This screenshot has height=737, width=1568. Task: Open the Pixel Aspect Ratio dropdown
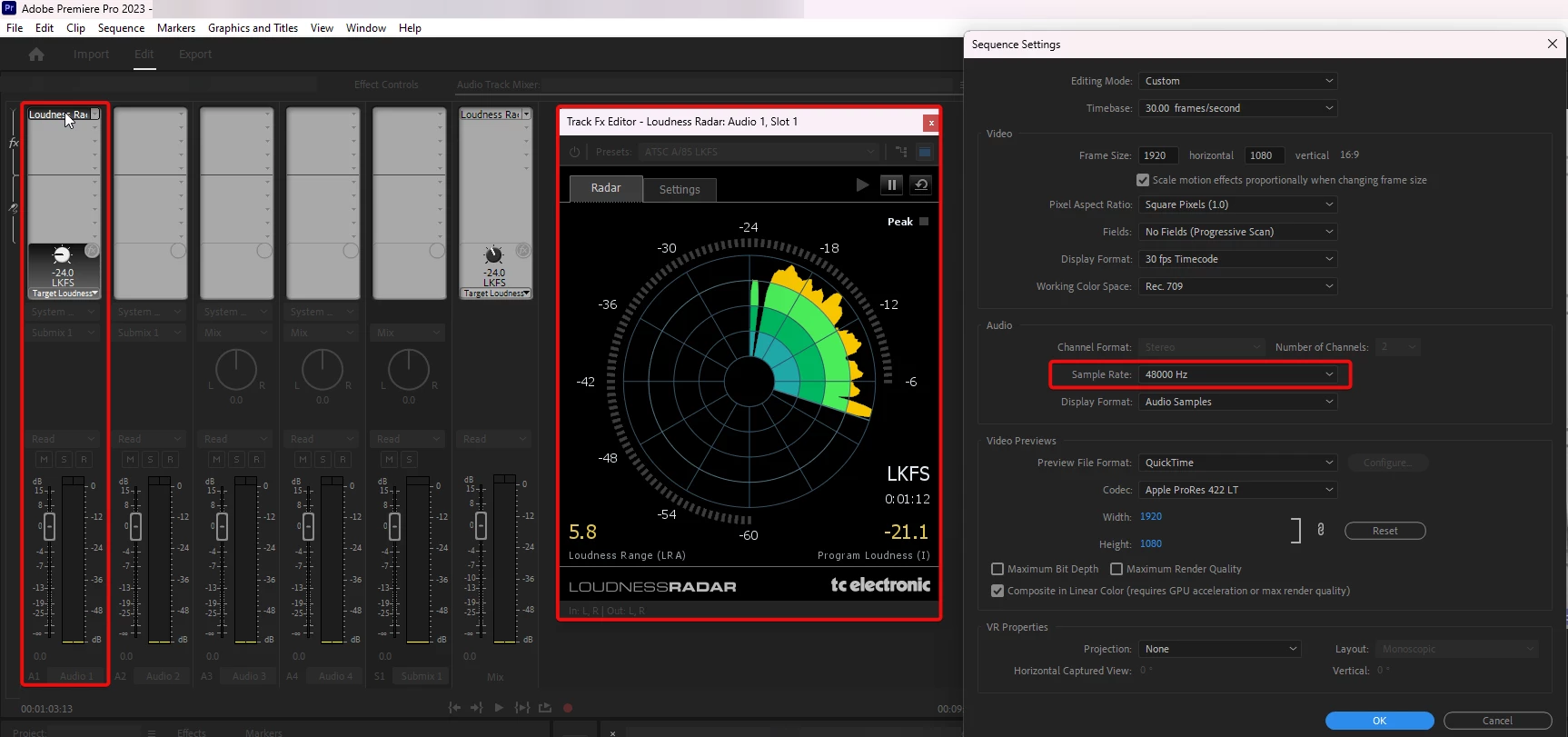1238,204
